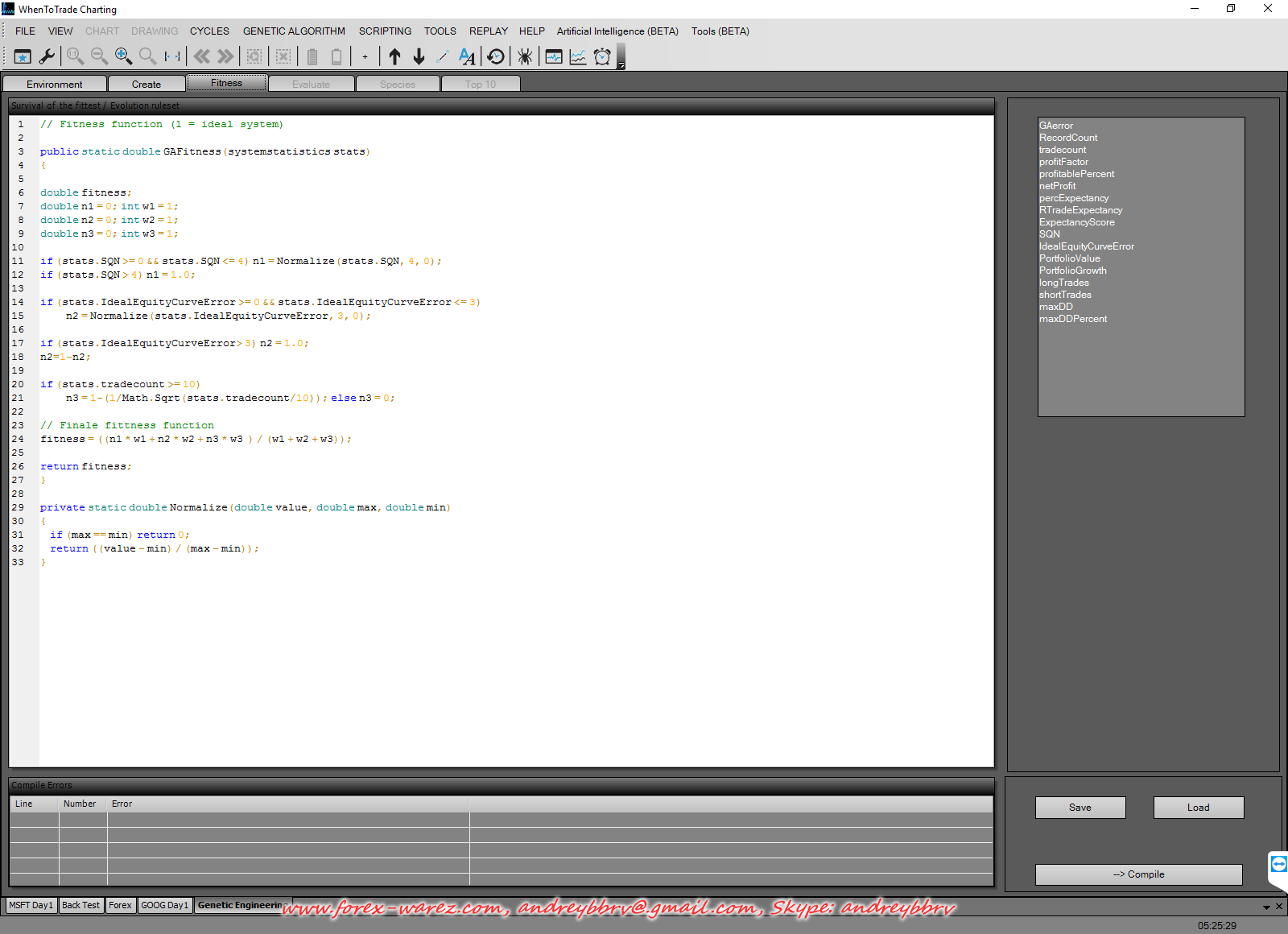Click the Error column header
The width and height of the screenshot is (1288, 934).
[122, 804]
